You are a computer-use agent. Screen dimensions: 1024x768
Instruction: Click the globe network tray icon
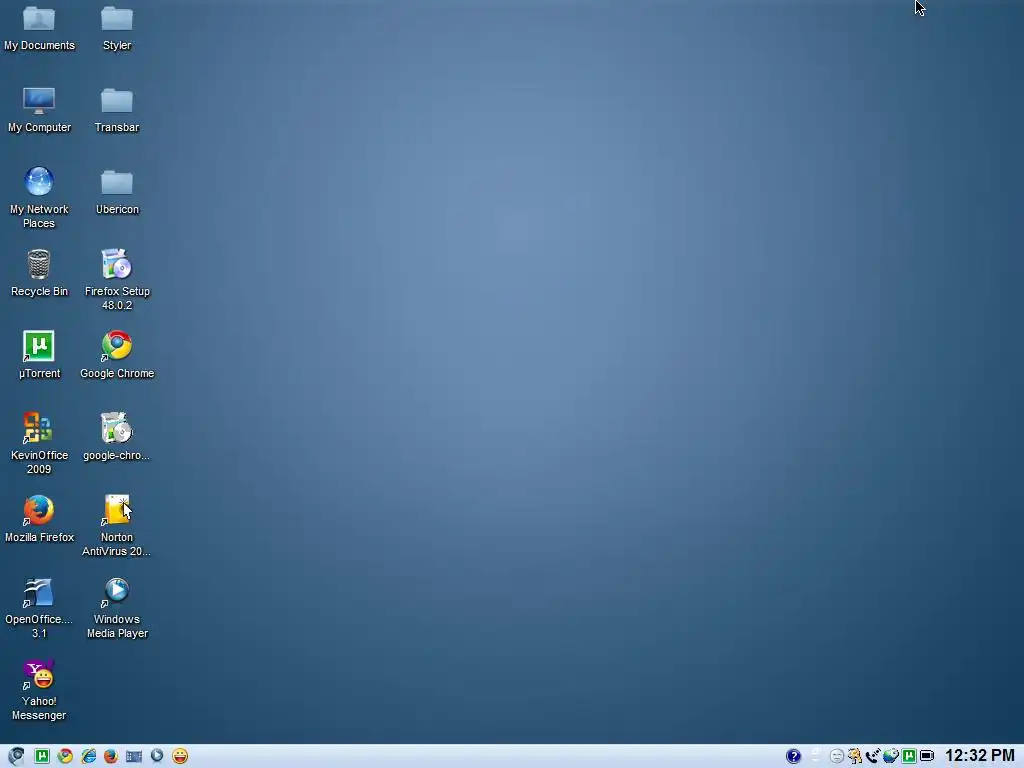pyautogui.click(x=891, y=756)
